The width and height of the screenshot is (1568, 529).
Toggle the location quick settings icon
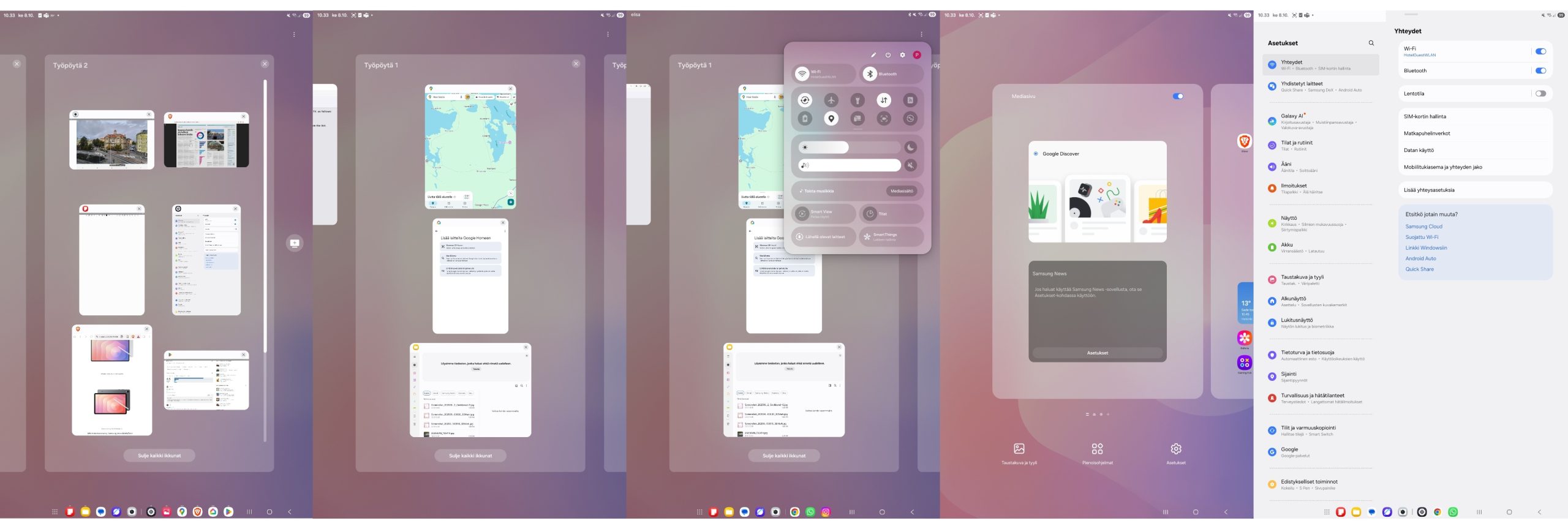pos(831,119)
